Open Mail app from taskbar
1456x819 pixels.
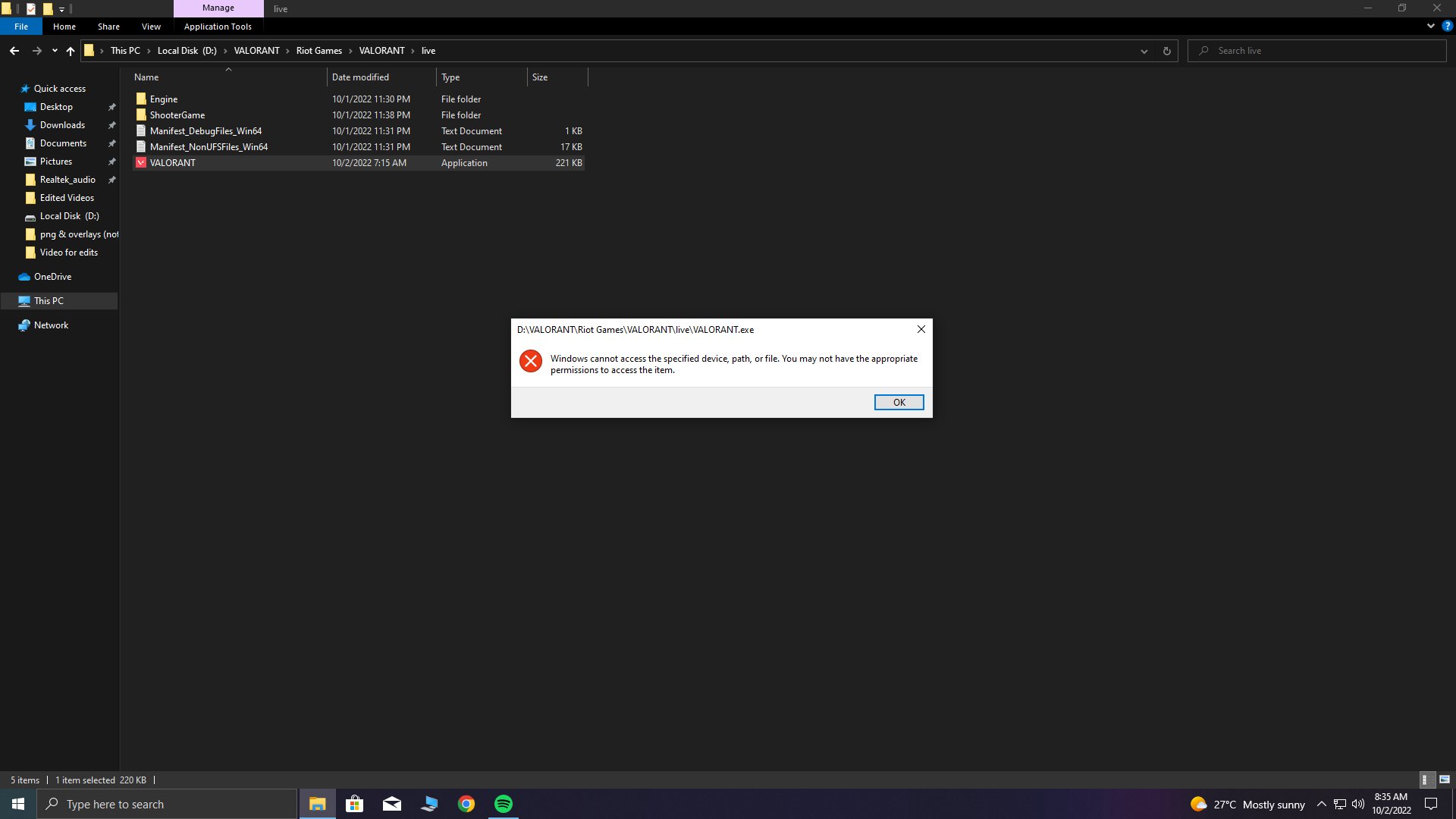(x=391, y=804)
